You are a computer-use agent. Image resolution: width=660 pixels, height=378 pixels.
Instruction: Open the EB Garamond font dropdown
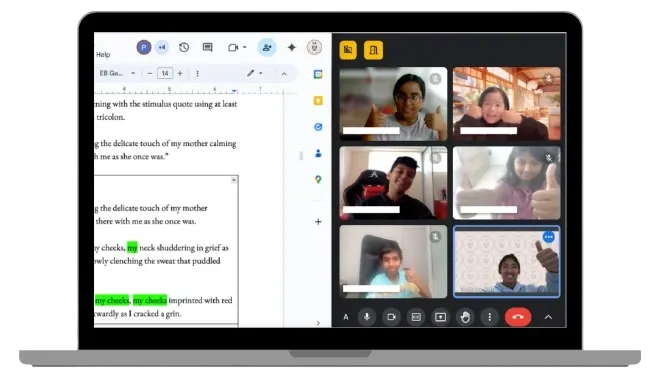point(117,73)
